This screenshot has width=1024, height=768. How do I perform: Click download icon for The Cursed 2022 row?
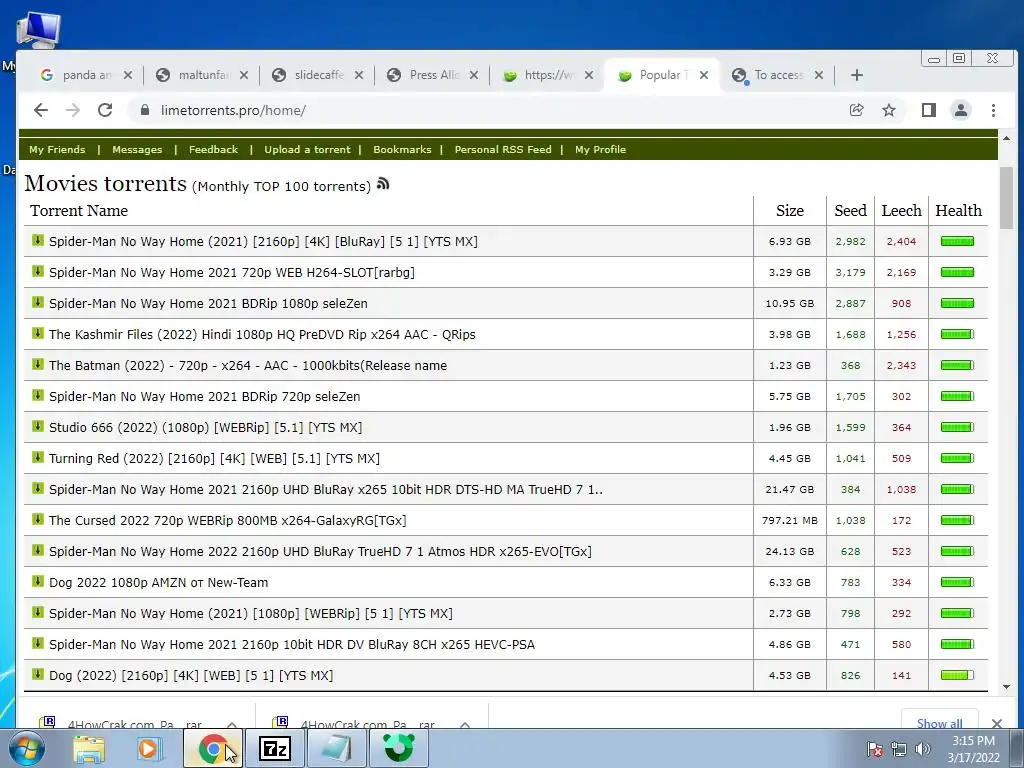(x=38, y=519)
